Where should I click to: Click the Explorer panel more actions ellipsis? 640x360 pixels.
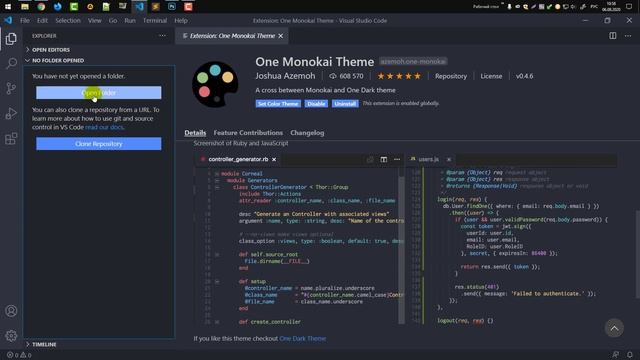[x=162, y=36]
